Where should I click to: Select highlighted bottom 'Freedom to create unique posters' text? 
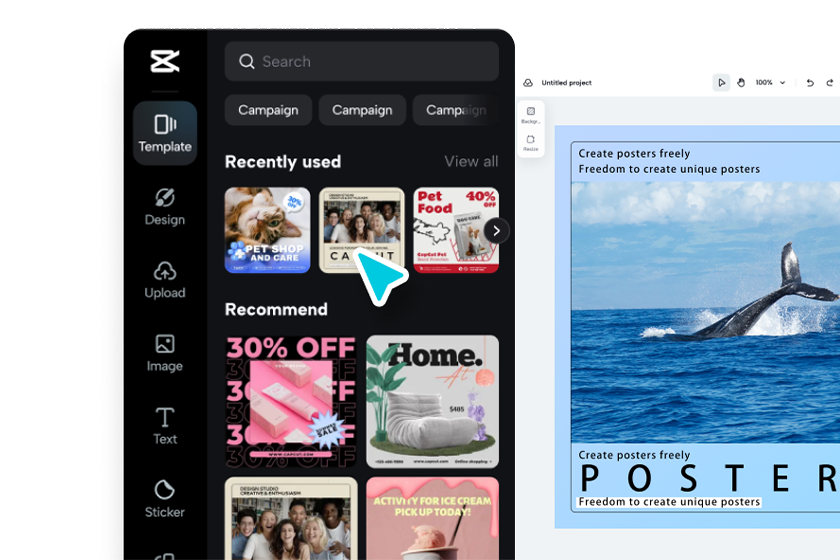pos(669,502)
